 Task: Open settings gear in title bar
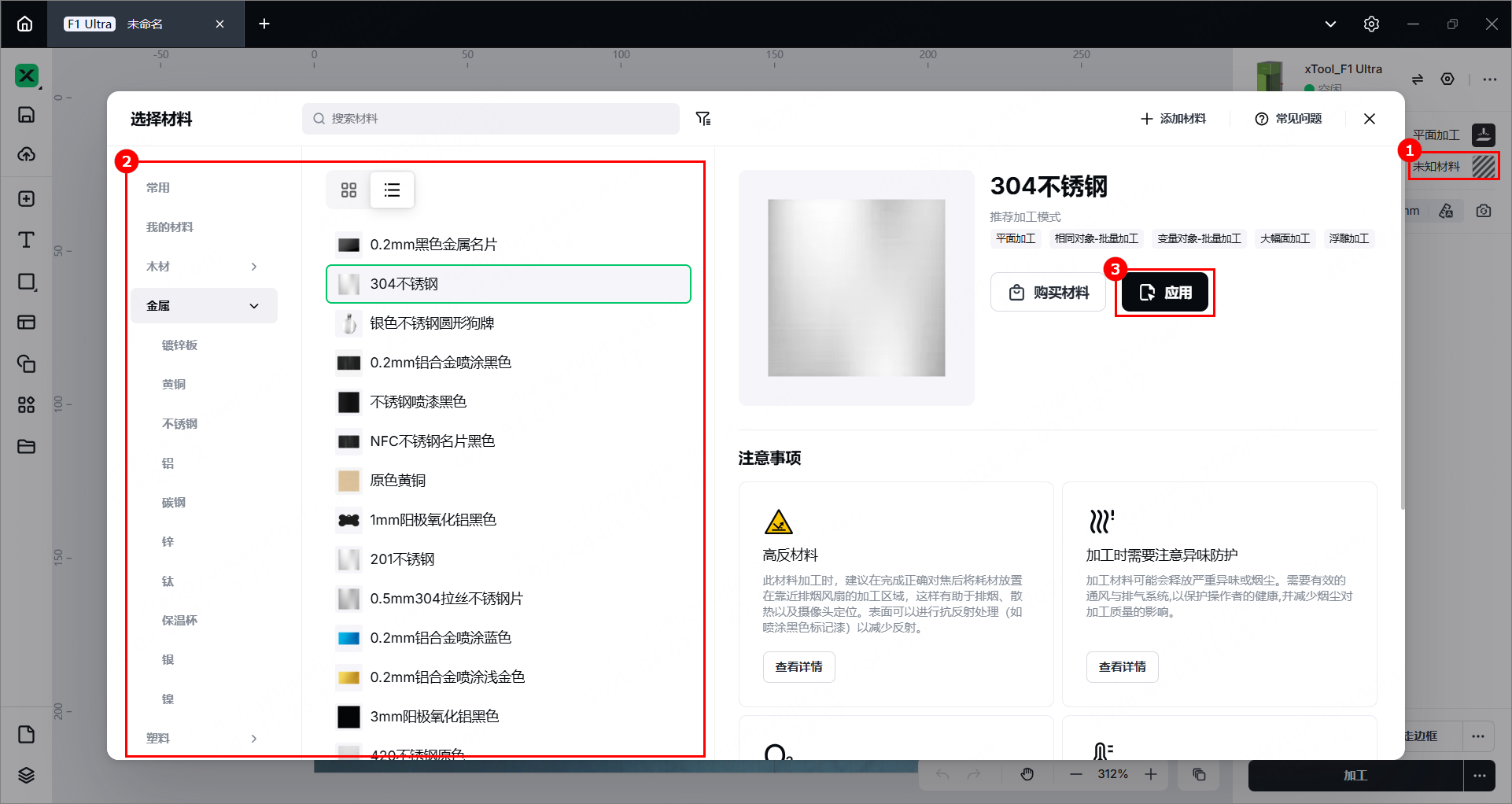pyautogui.click(x=1371, y=24)
